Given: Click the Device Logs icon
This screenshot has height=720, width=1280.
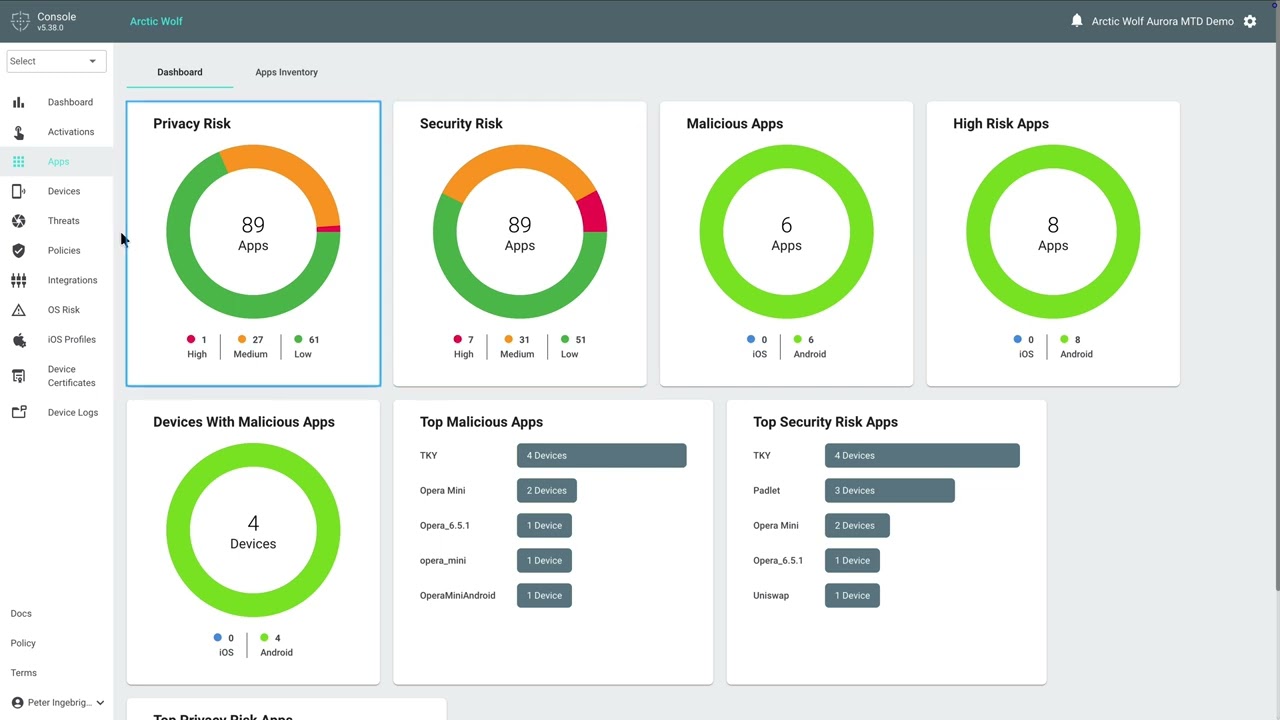Looking at the screenshot, I should tap(19, 412).
